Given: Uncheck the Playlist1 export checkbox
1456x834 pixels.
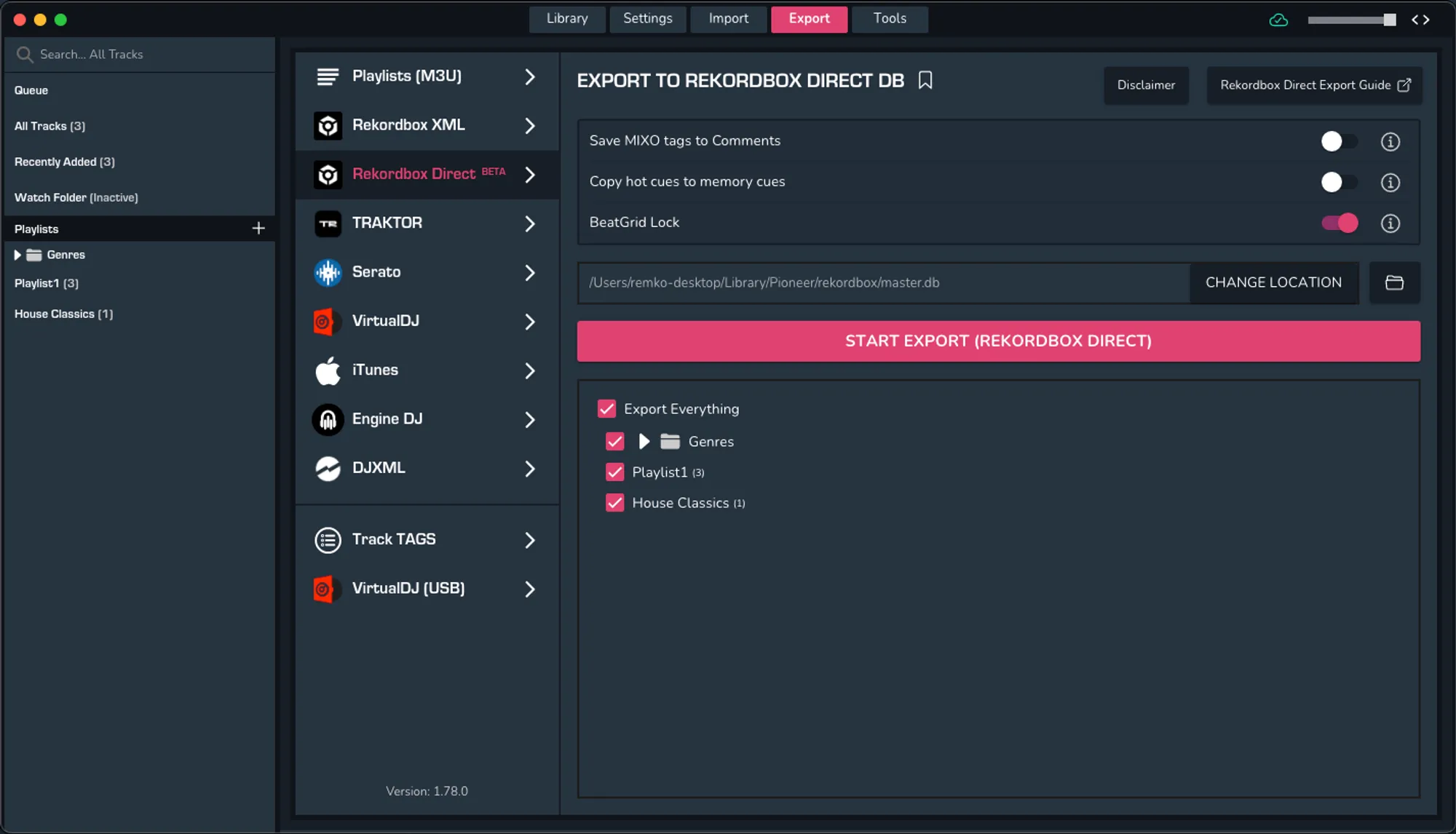Looking at the screenshot, I should [x=614, y=472].
